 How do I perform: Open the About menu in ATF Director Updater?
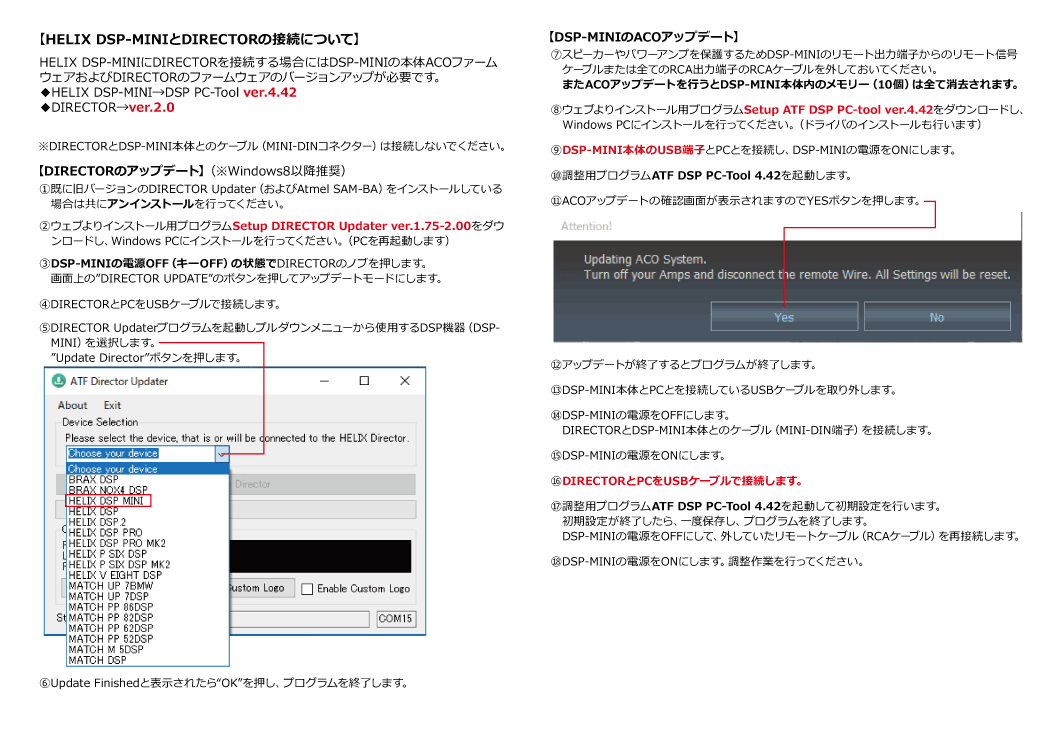[73, 405]
